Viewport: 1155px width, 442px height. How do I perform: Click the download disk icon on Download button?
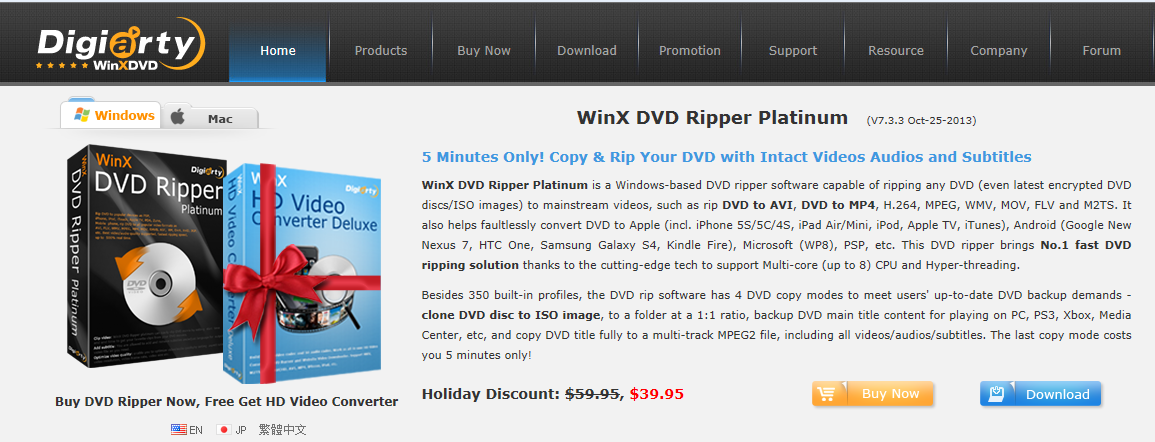(997, 393)
